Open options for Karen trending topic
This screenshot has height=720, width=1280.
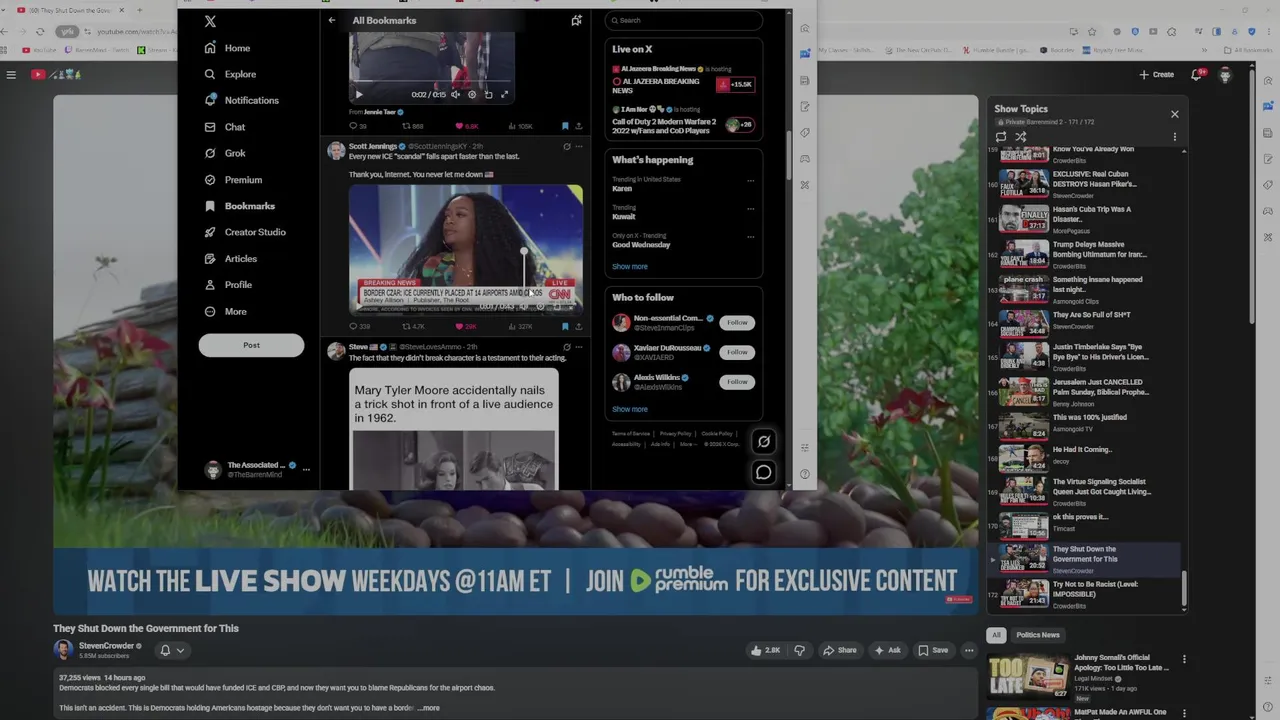tap(751, 181)
